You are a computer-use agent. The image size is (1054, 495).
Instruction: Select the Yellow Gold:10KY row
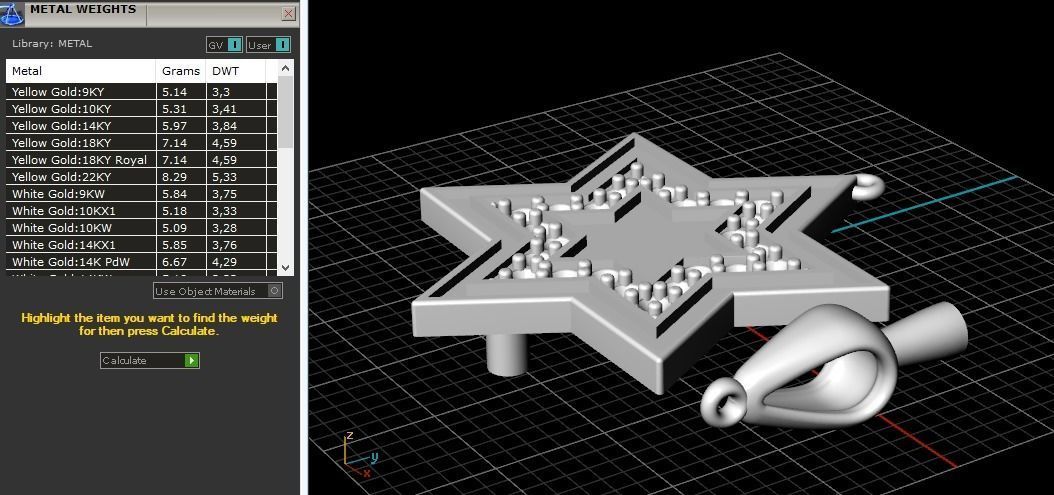(141, 109)
